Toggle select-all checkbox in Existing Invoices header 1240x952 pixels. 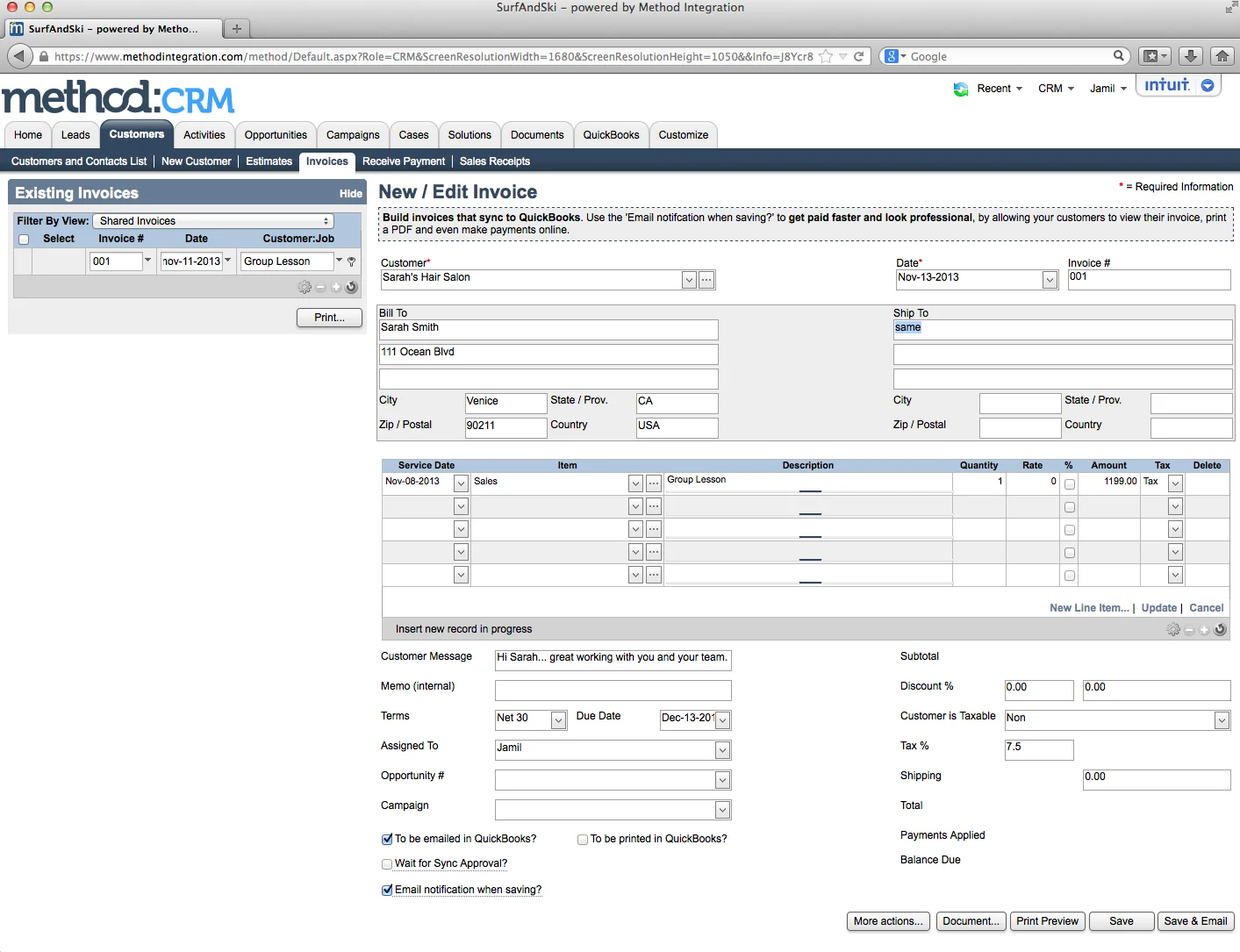24,240
